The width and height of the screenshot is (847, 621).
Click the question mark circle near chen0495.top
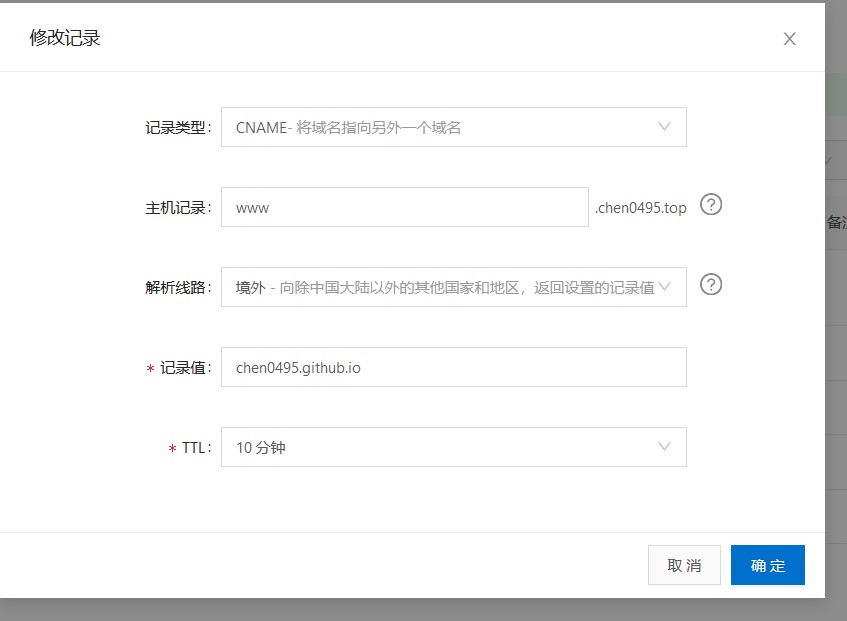[x=711, y=204]
